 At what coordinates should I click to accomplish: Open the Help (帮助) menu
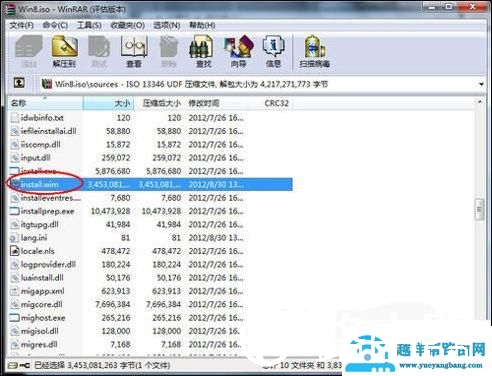pyautogui.click(x=202, y=25)
